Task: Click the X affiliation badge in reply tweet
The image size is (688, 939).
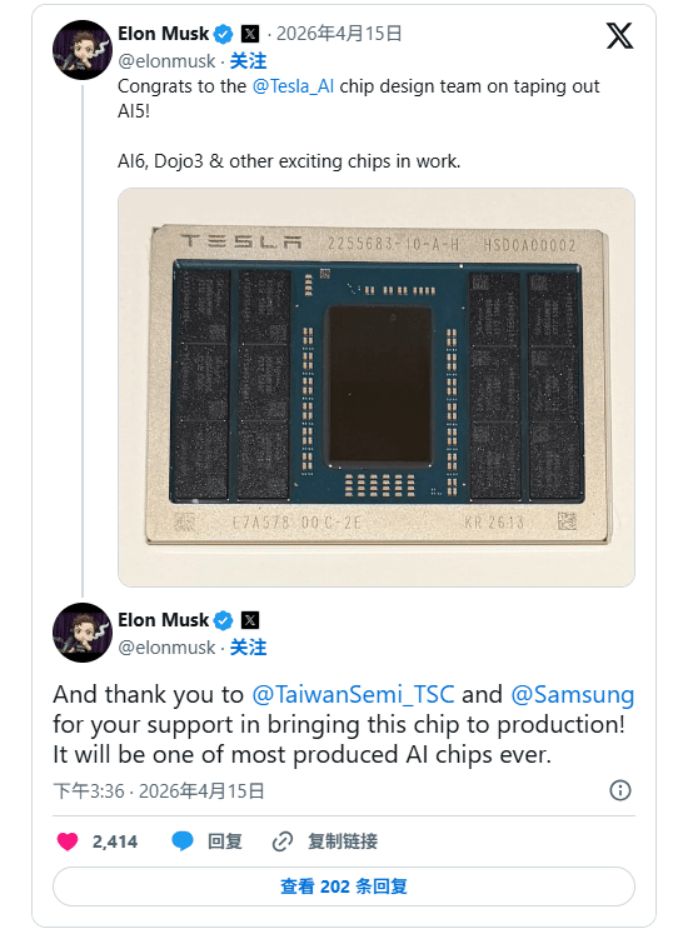Action: tap(250, 620)
